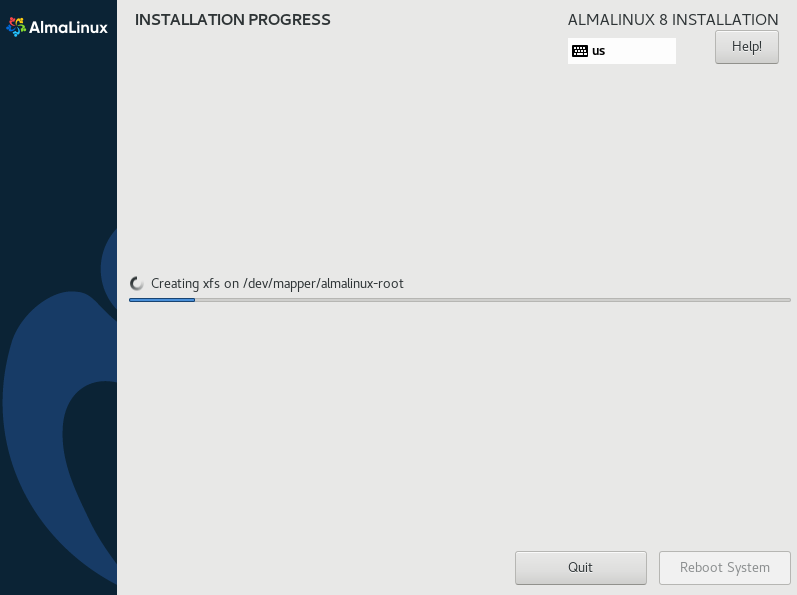Screen dimensions: 797x595
Task: Click the INSTALLATION PROGRESS heading
Action: (232, 20)
